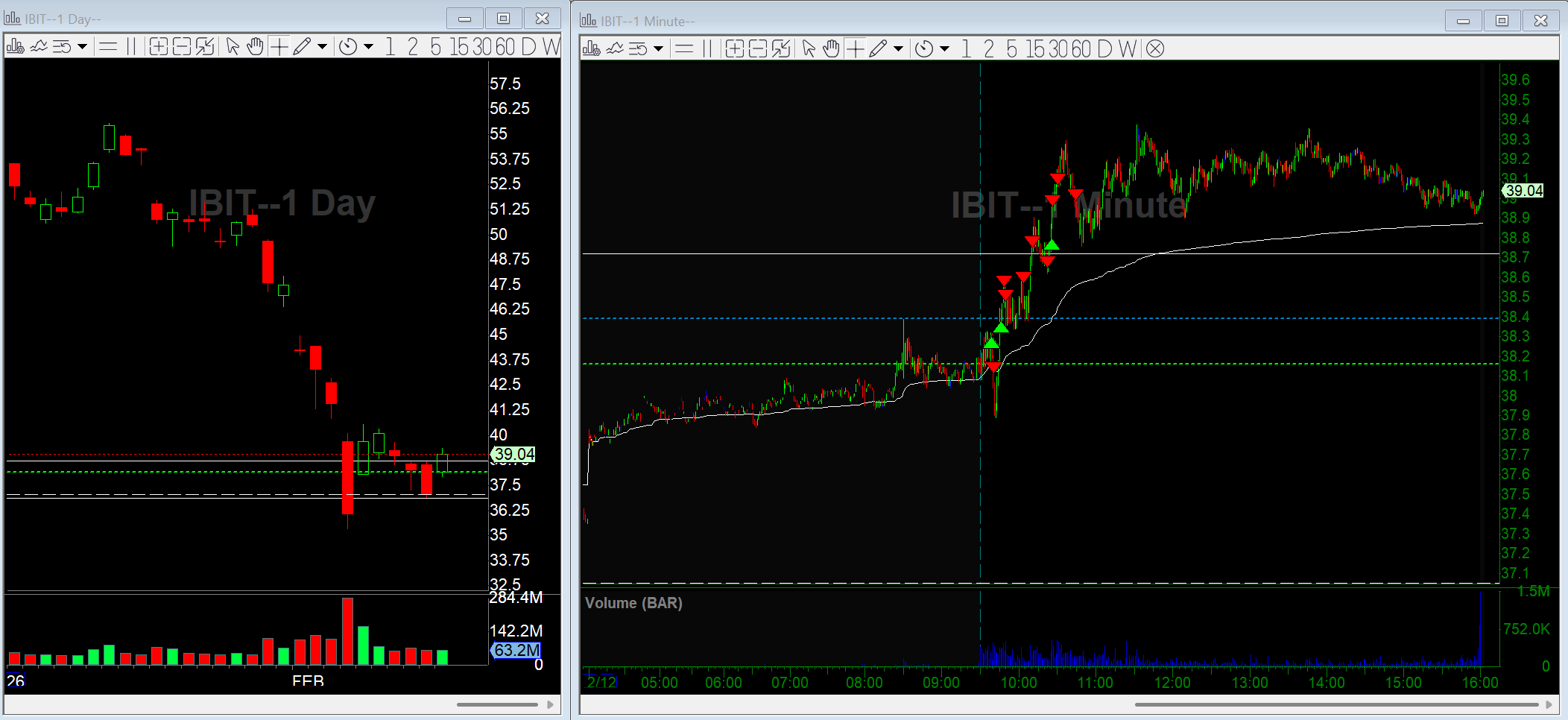Switch 1 Minute window to 5-minute interval

(x=1012, y=49)
